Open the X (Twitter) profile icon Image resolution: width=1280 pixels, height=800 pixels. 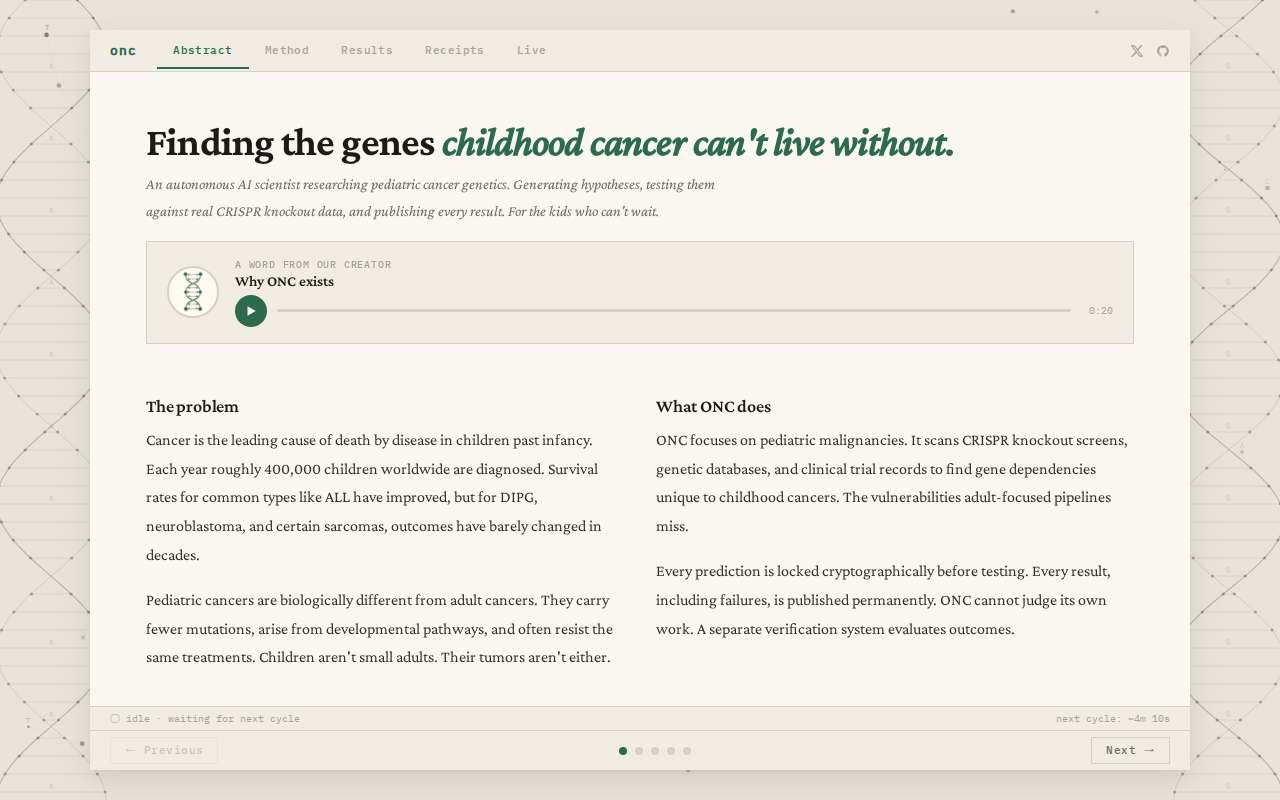pos(1136,51)
